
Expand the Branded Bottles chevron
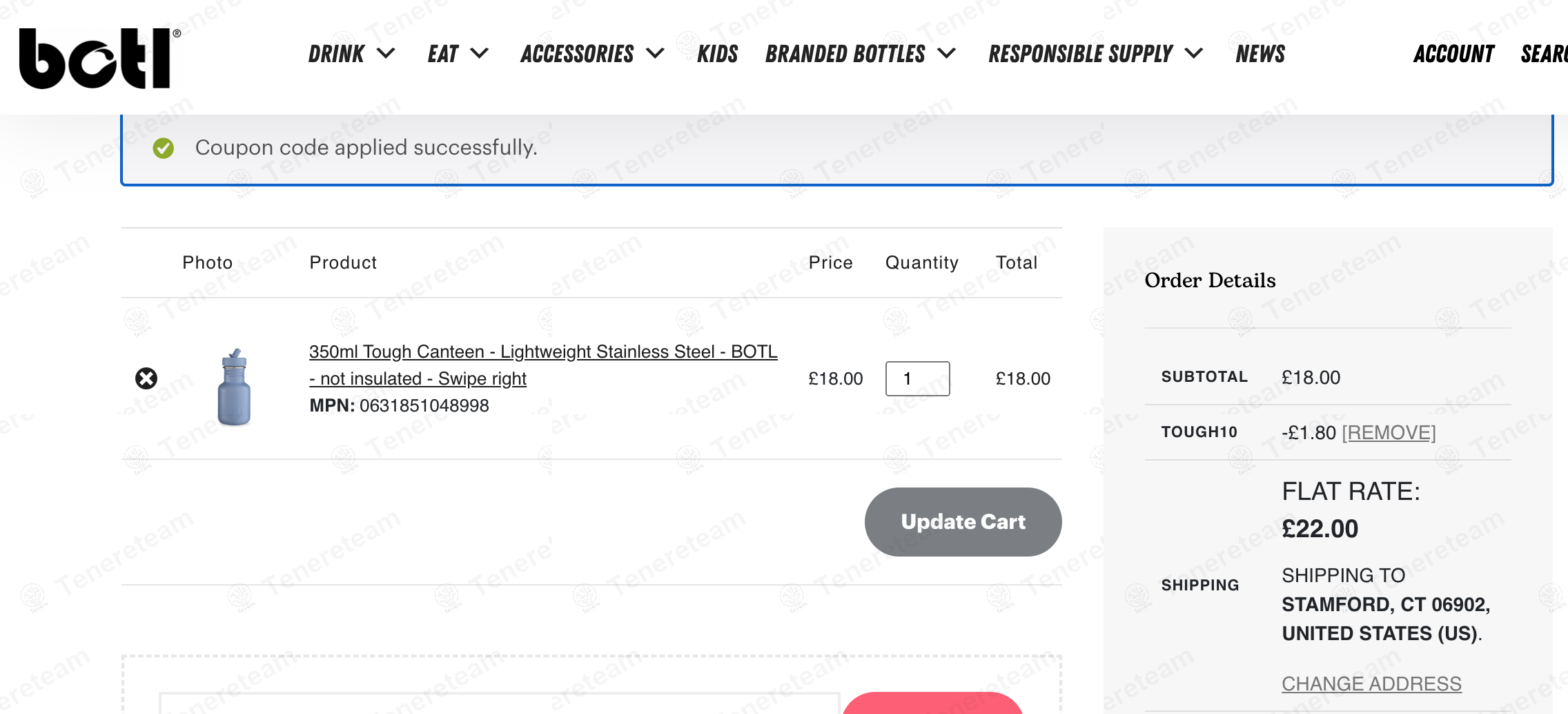click(948, 53)
